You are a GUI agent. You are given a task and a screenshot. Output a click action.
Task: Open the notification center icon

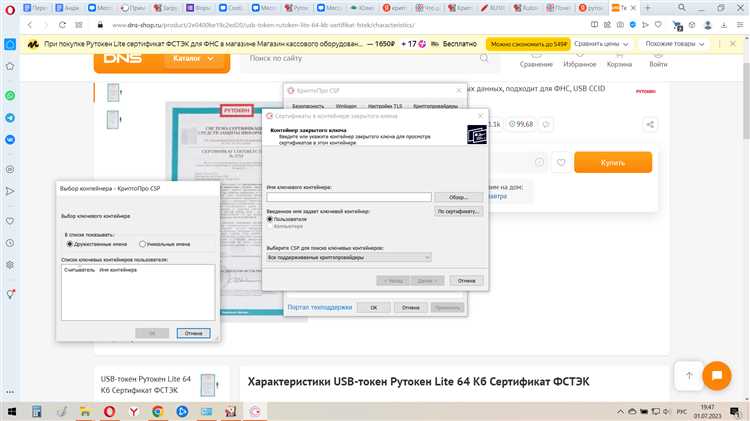click(735, 411)
